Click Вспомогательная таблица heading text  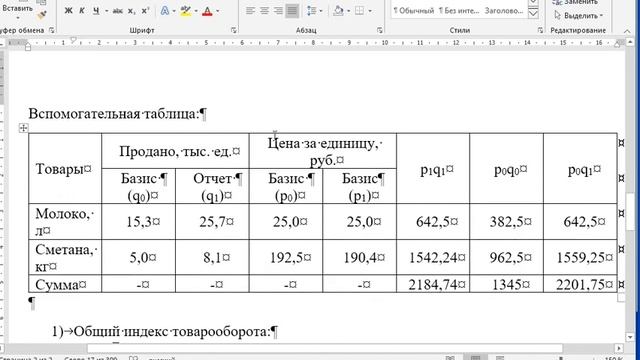[113, 113]
